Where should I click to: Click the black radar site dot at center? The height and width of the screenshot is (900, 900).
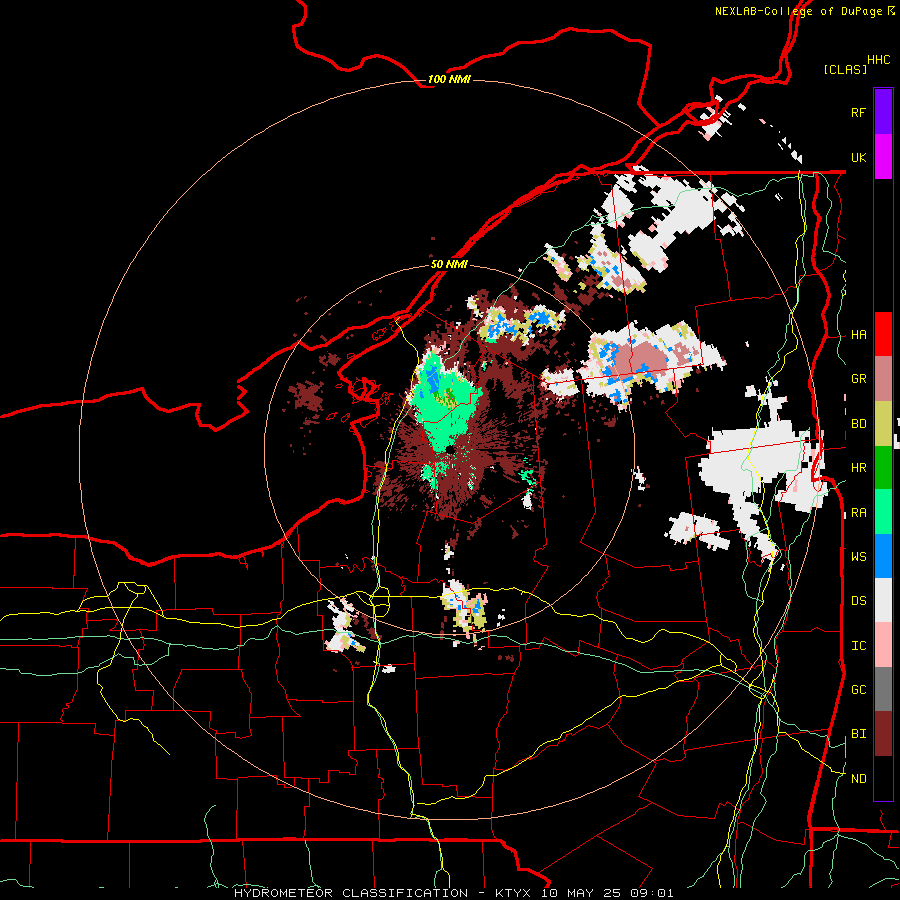[x=450, y=451]
